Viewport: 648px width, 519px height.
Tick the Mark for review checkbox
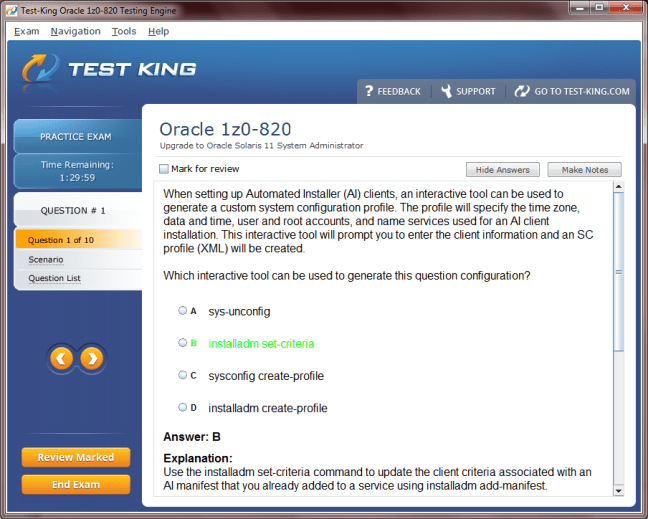click(164, 169)
